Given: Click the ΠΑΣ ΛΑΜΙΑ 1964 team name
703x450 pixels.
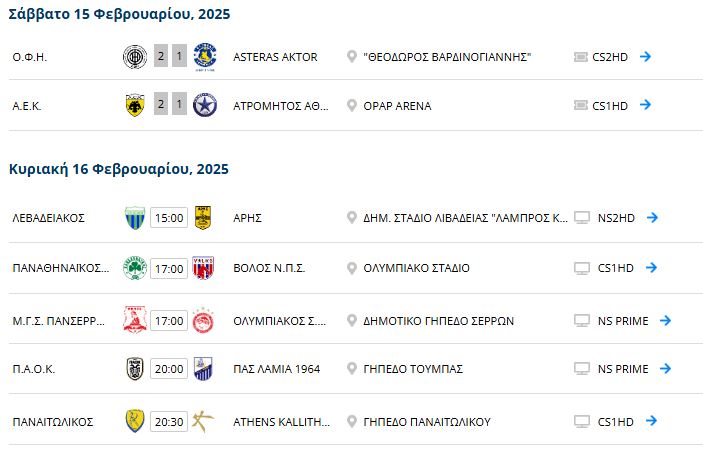Looking at the screenshot, I should [x=277, y=369].
